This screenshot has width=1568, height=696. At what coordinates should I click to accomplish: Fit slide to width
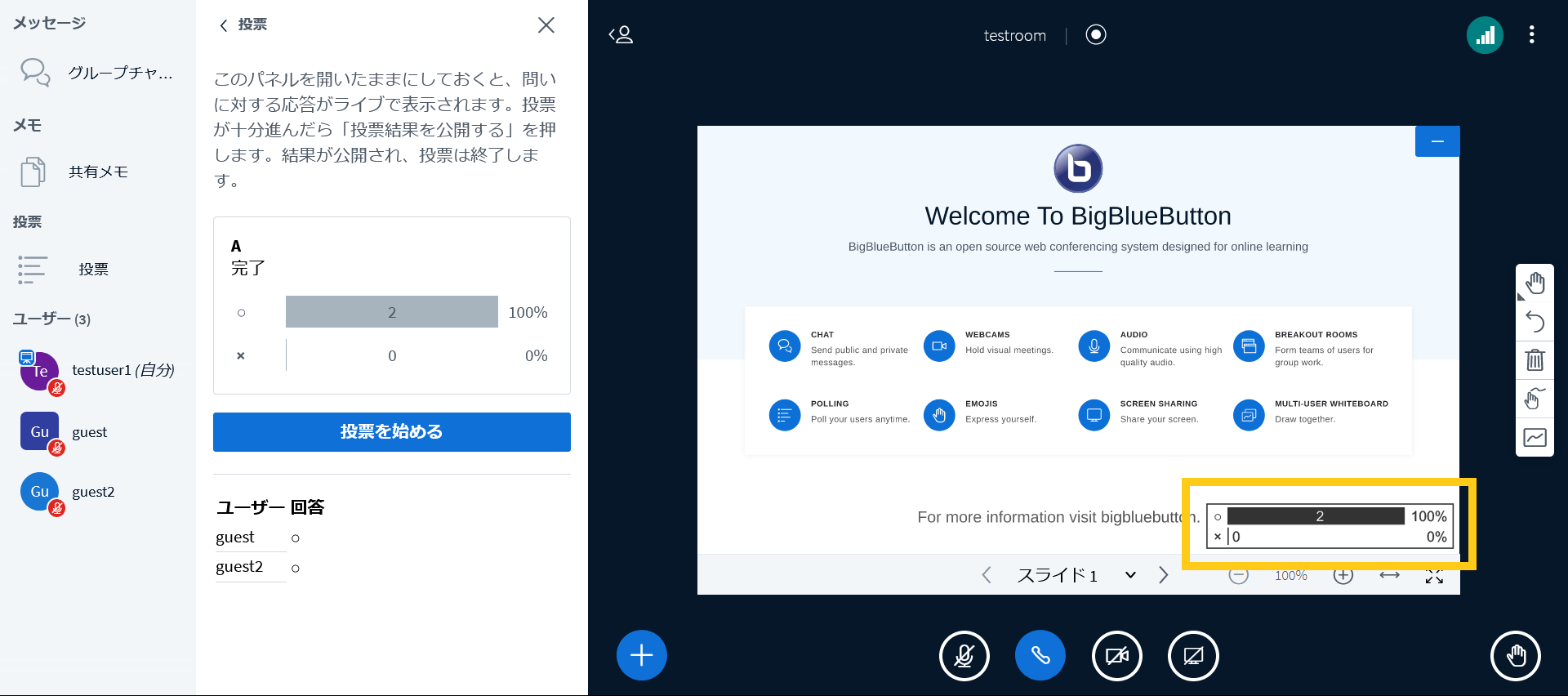(x=1389, y=576)
